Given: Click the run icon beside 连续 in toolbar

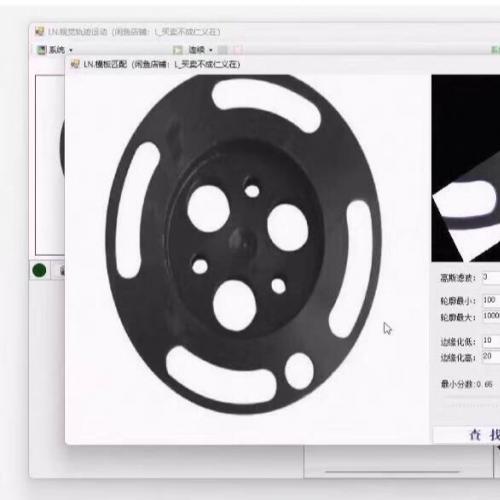Looking at the screenshot, I should [x=178, y=50].
